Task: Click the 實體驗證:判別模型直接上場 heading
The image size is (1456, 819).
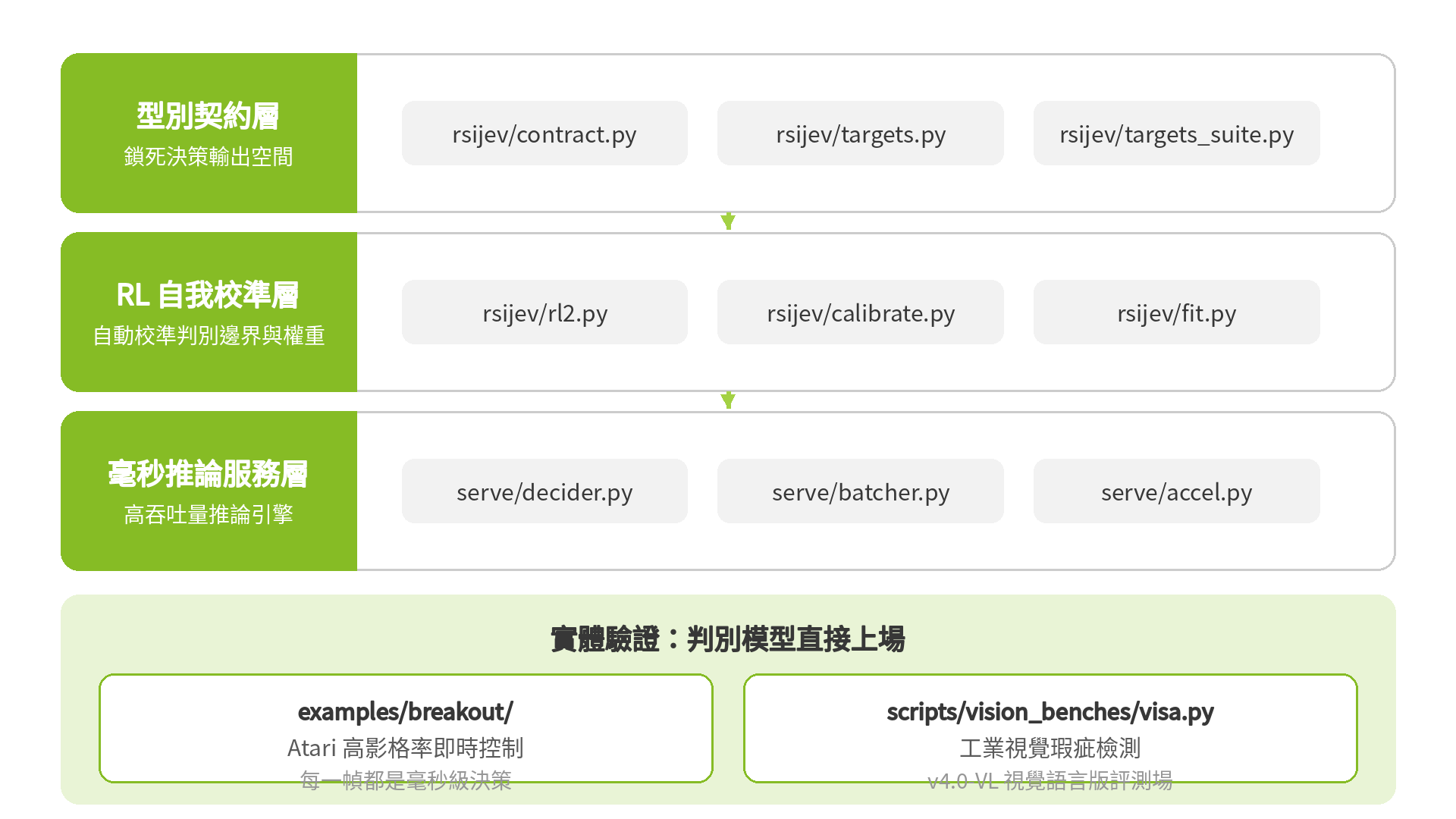Action: (728, 639)
